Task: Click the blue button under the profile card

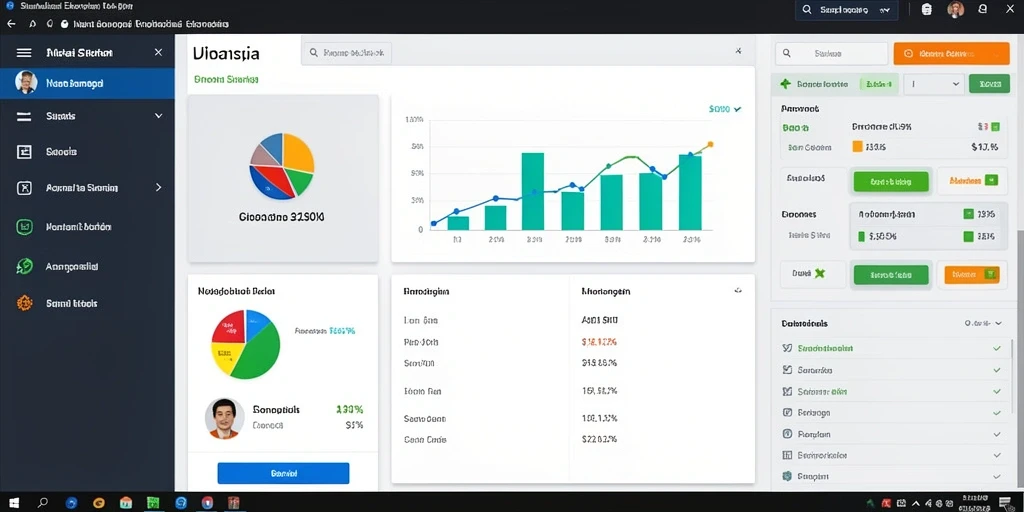Action: click(283, 473)
